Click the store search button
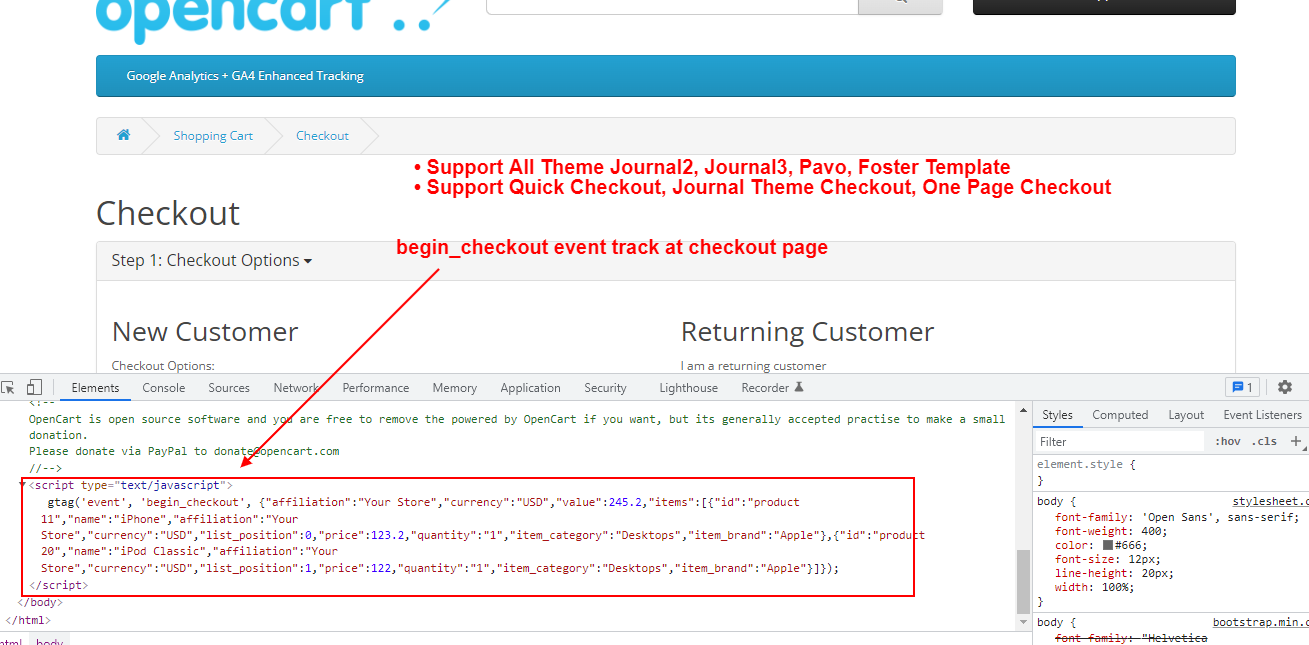The image size is (1309, 645). tap(900, 5)
